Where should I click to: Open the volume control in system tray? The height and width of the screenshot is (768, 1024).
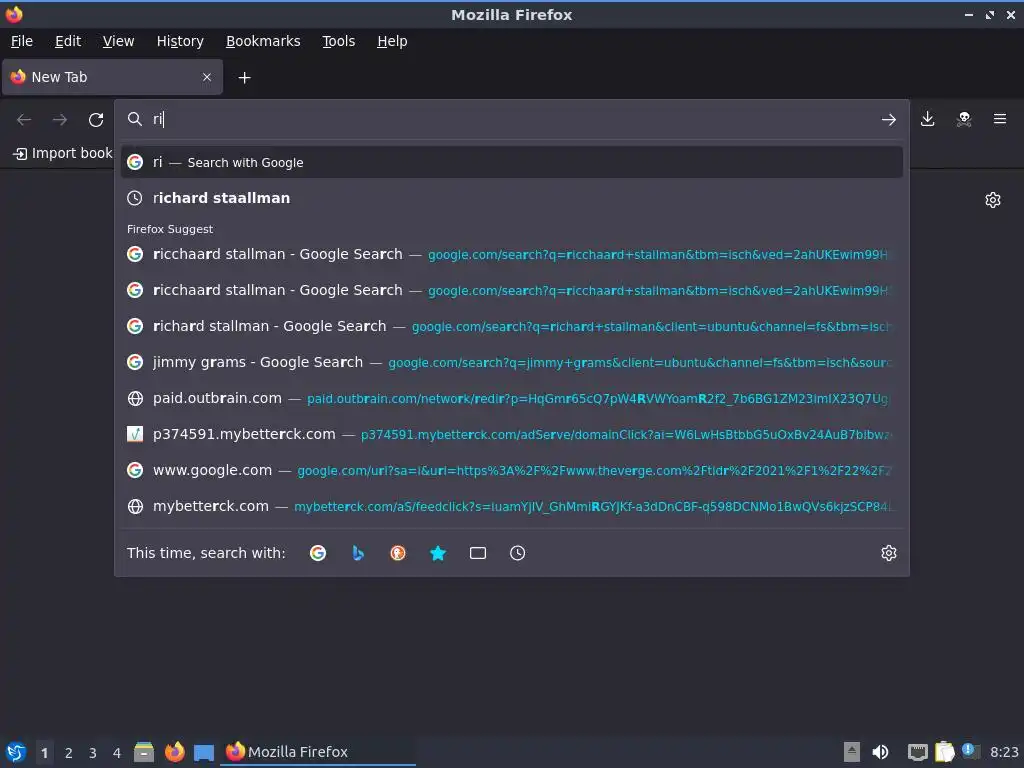[x=880, y=752]
